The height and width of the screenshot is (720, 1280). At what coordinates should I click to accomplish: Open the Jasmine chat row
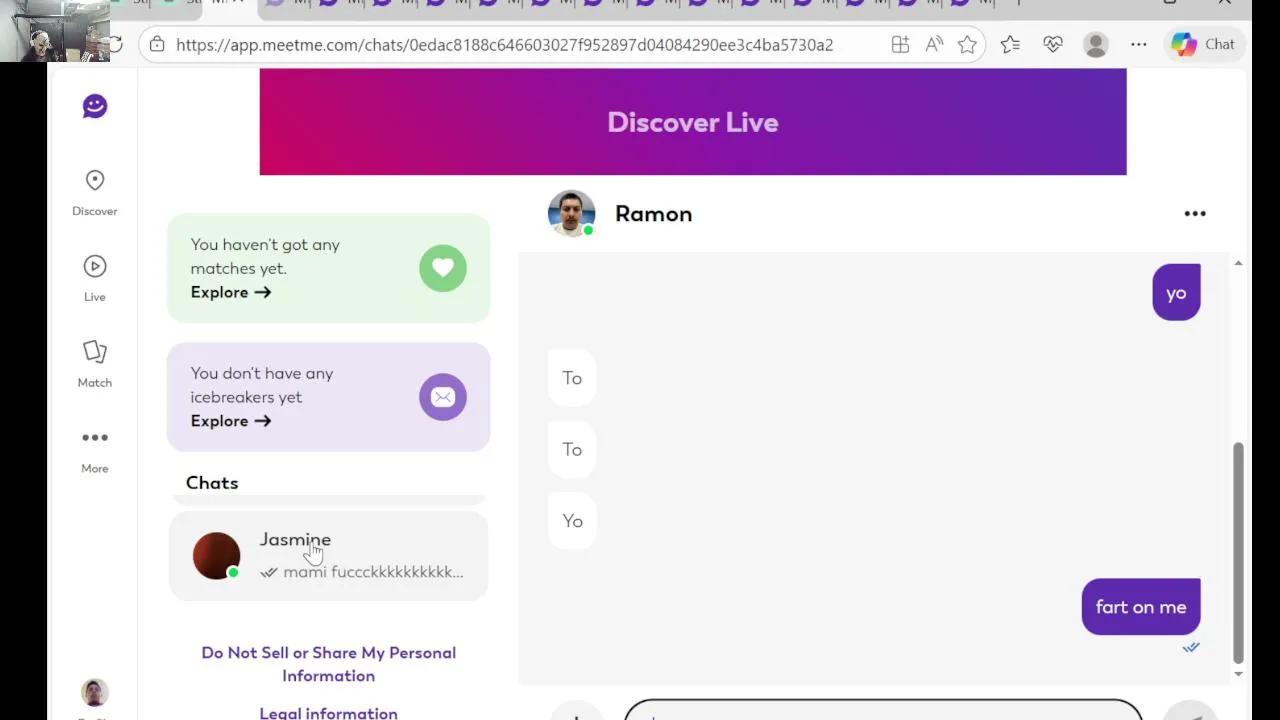coord(328,556)
